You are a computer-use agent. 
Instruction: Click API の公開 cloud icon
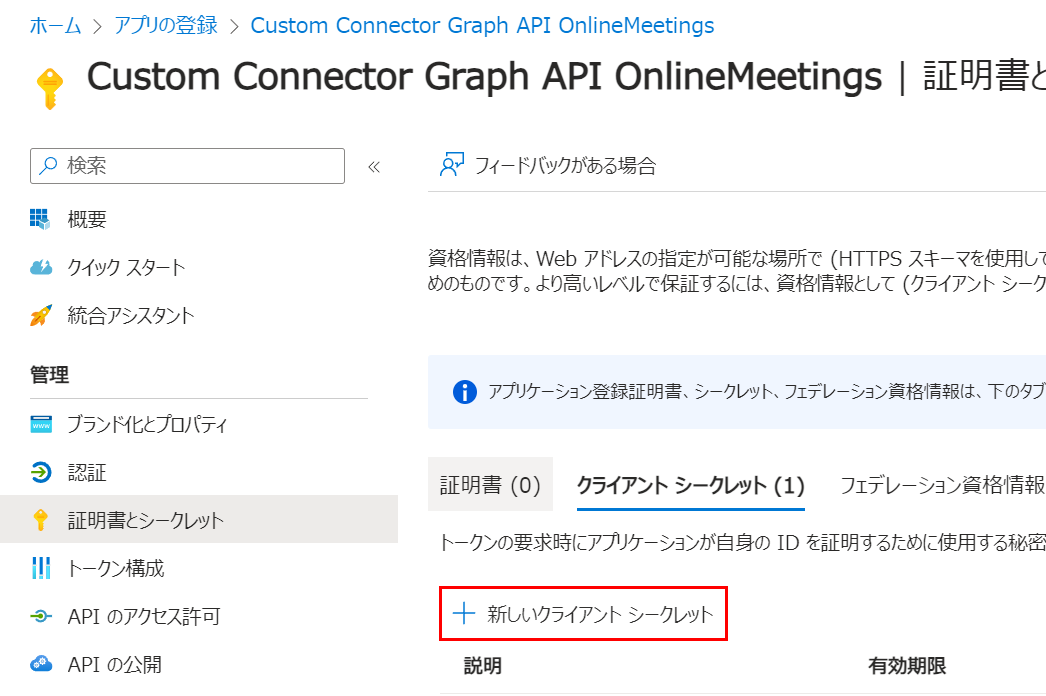coord(40,664)
